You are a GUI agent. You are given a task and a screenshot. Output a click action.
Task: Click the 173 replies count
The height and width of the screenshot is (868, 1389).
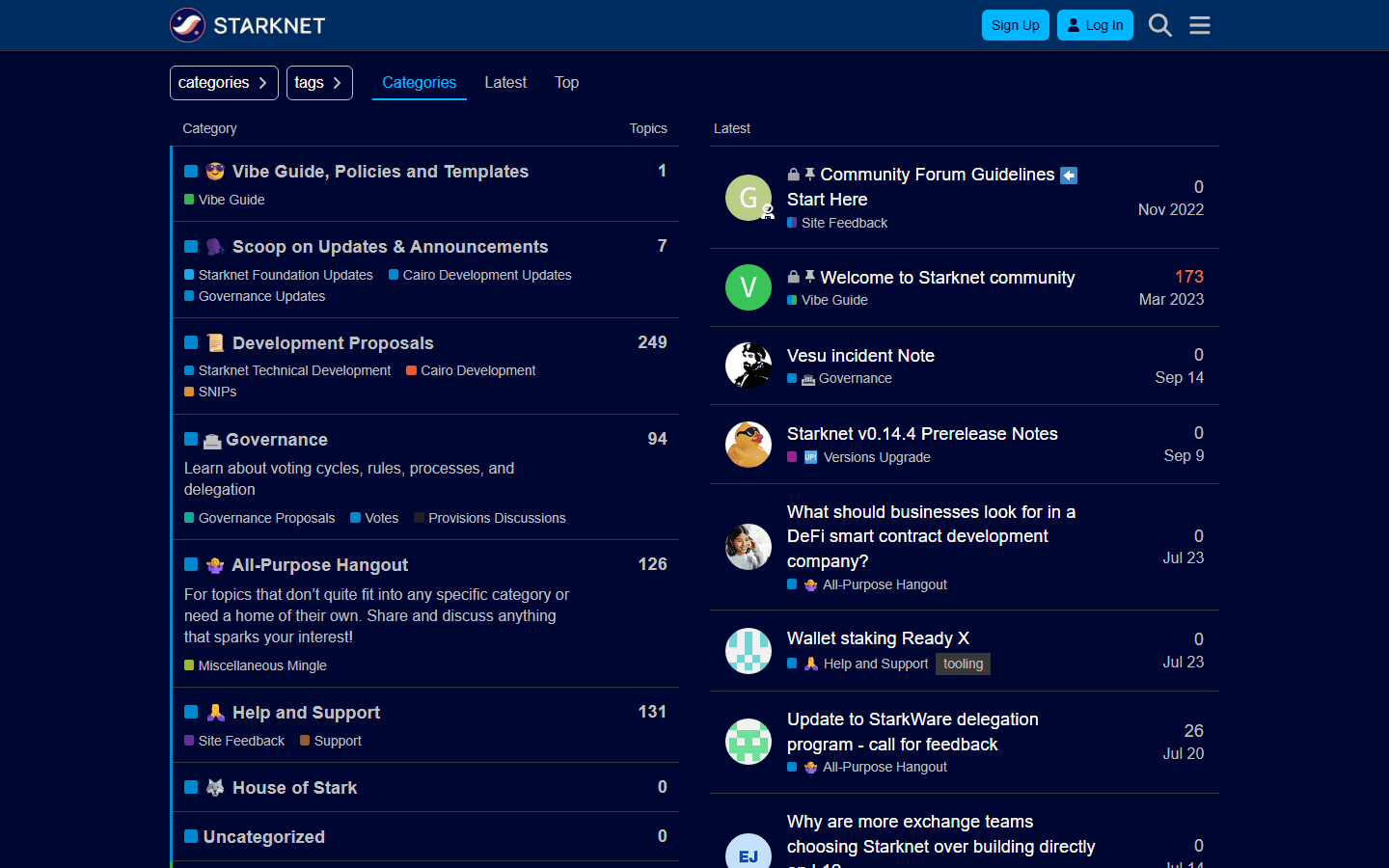click(1189, 277)
